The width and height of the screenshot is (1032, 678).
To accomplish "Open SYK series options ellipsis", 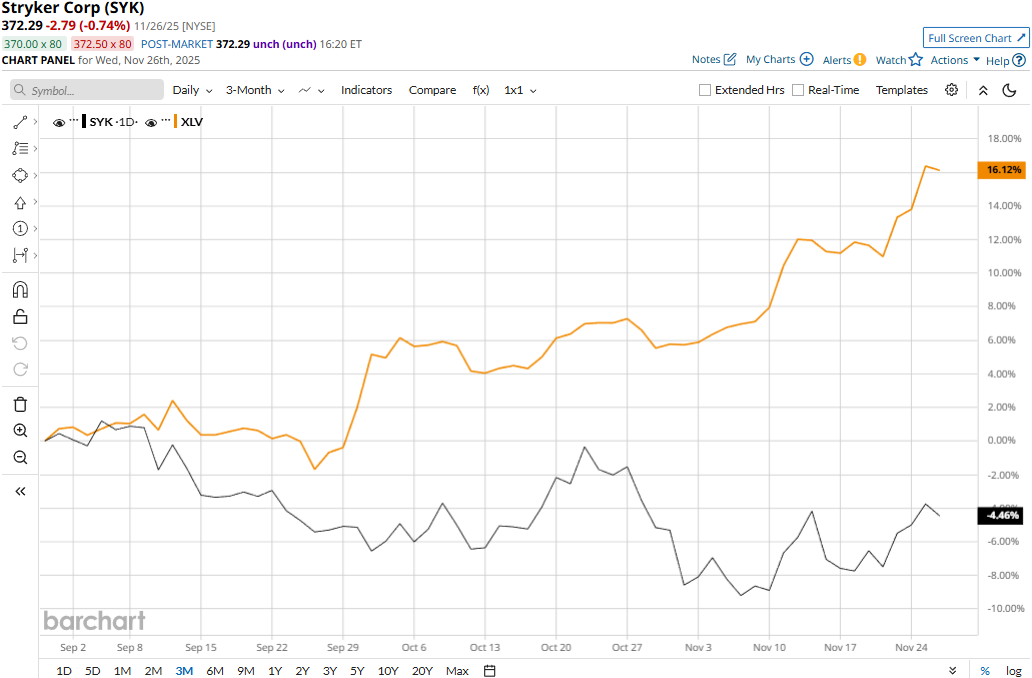I will coord(74,120).
